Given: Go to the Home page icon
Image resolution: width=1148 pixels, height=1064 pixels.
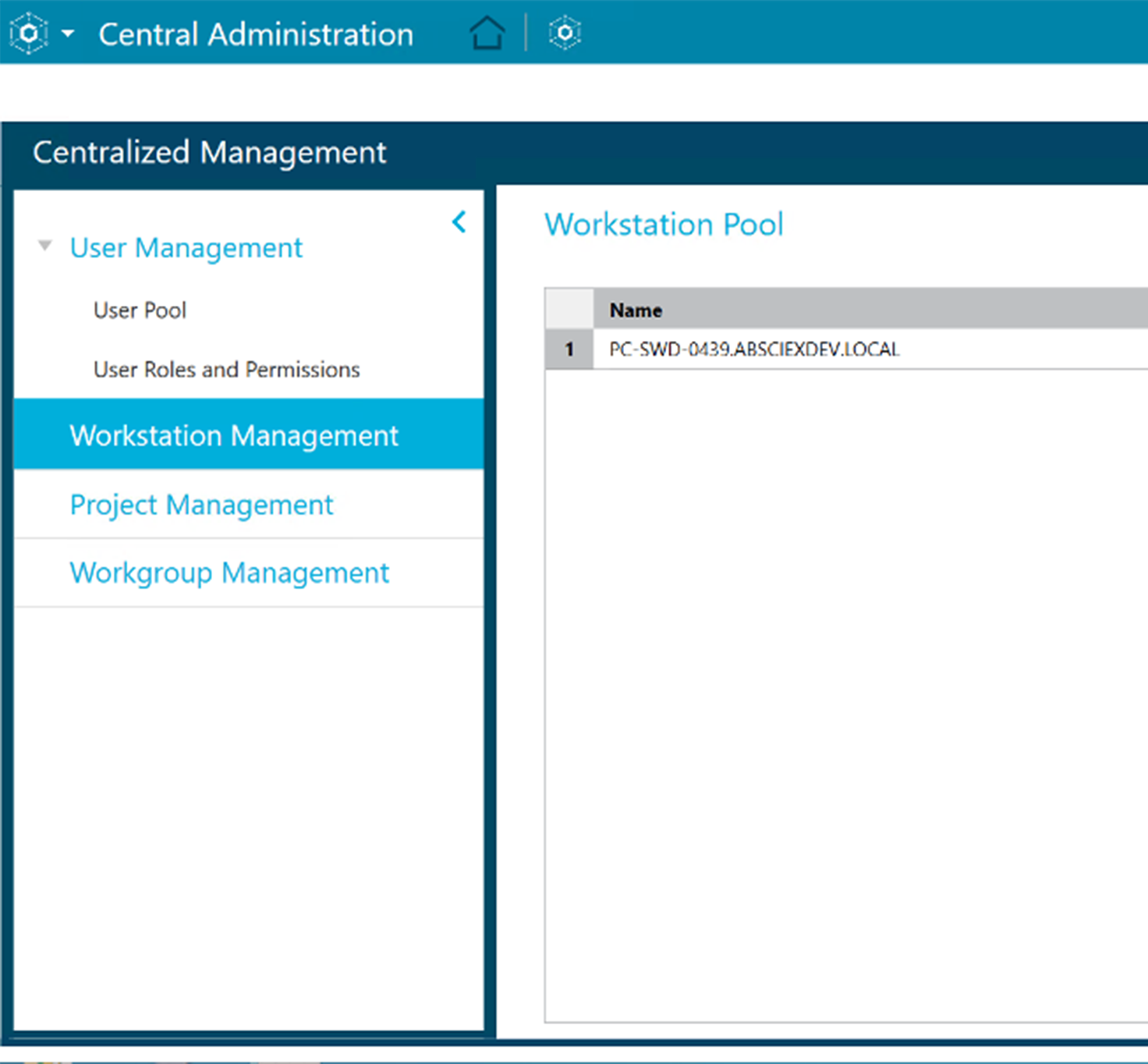Looking at the screenshot, I should (x=487, y=33).
